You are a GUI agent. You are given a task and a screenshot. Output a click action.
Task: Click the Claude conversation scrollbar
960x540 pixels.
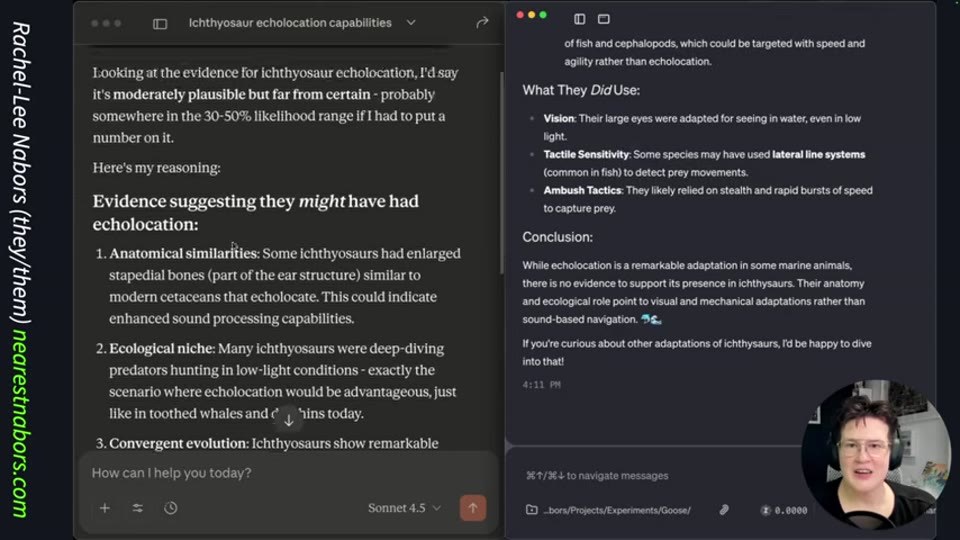[501, 173]
